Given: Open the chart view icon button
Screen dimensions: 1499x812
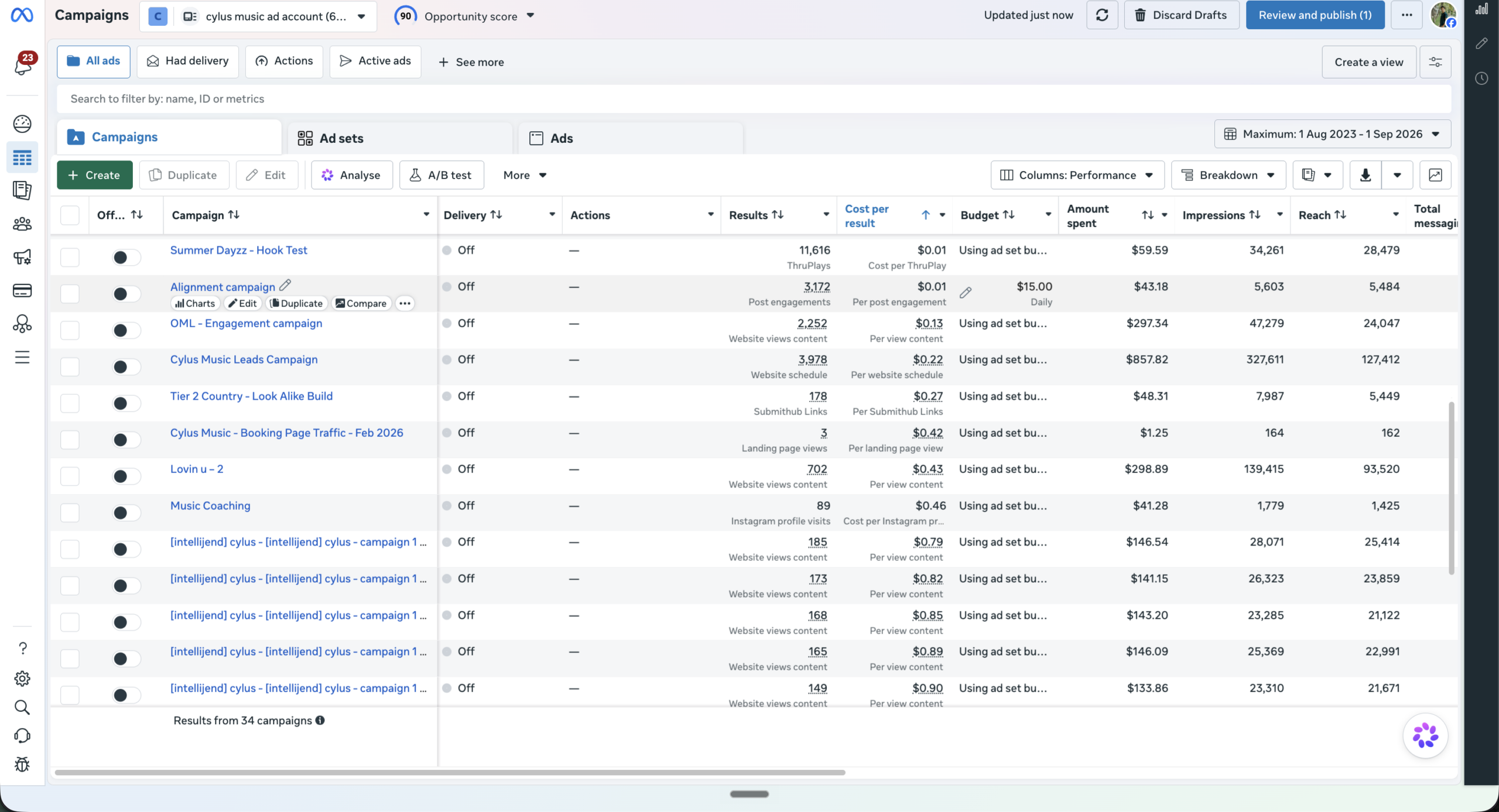Looking at the screenshot, I should 1435,175.
